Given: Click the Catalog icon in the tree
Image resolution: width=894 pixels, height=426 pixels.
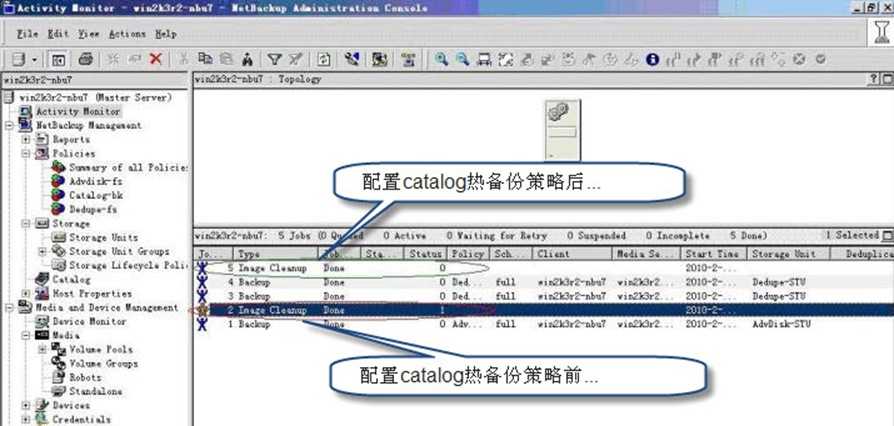Looking at the screenshot, I should [42, 279].
